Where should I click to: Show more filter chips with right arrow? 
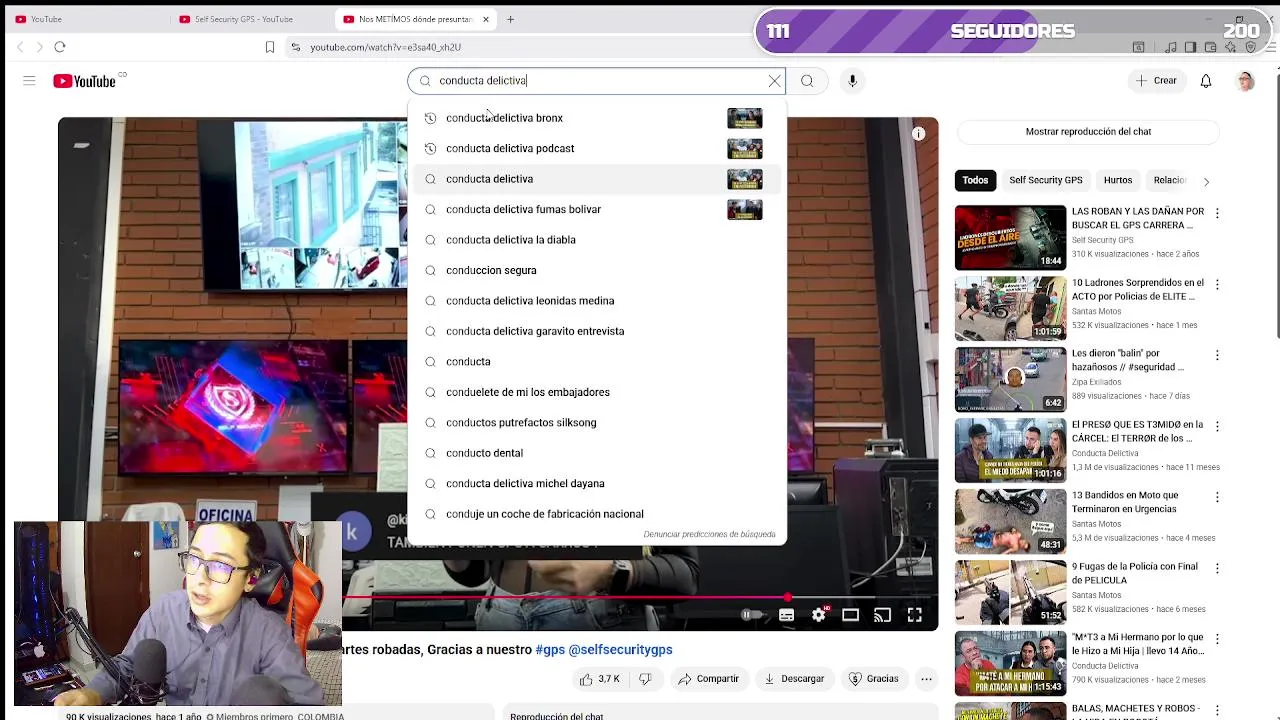[1206, 181]
